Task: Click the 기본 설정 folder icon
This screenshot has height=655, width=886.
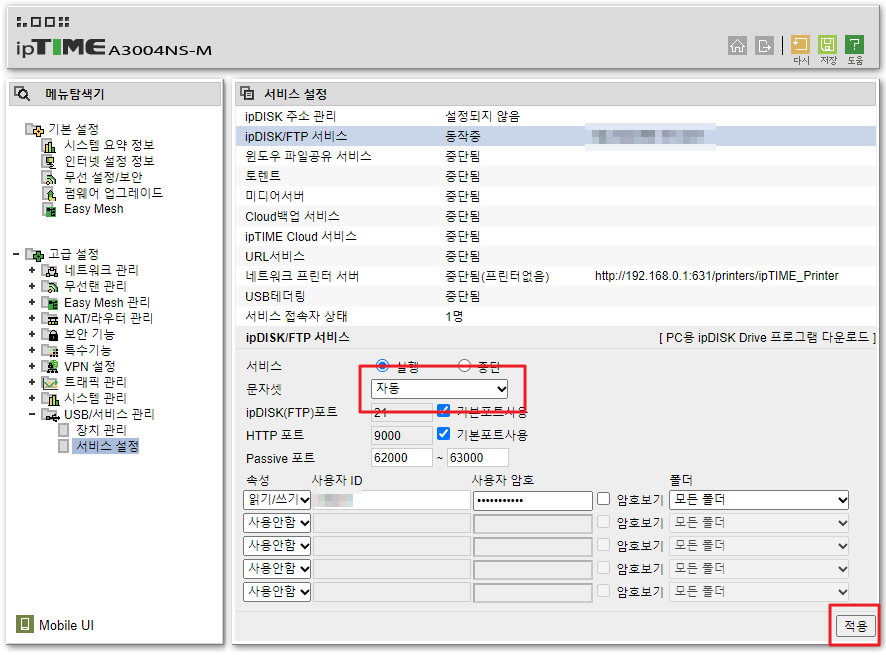Action: (x=34, y=130)
